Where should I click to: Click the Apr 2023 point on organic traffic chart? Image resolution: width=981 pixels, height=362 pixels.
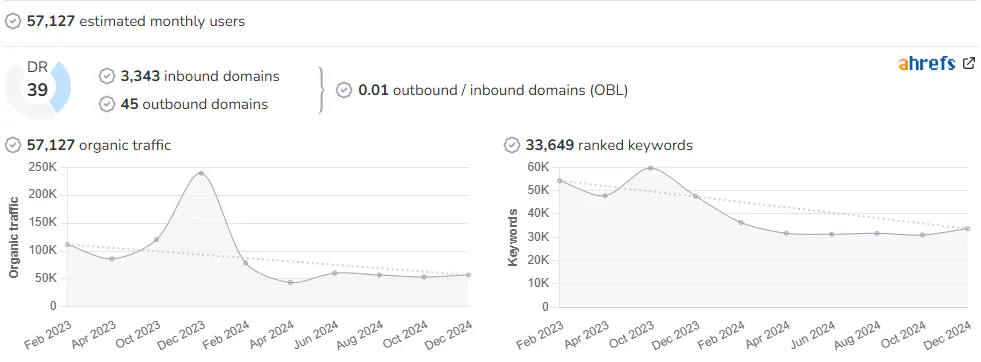click(x=112, y=258)
